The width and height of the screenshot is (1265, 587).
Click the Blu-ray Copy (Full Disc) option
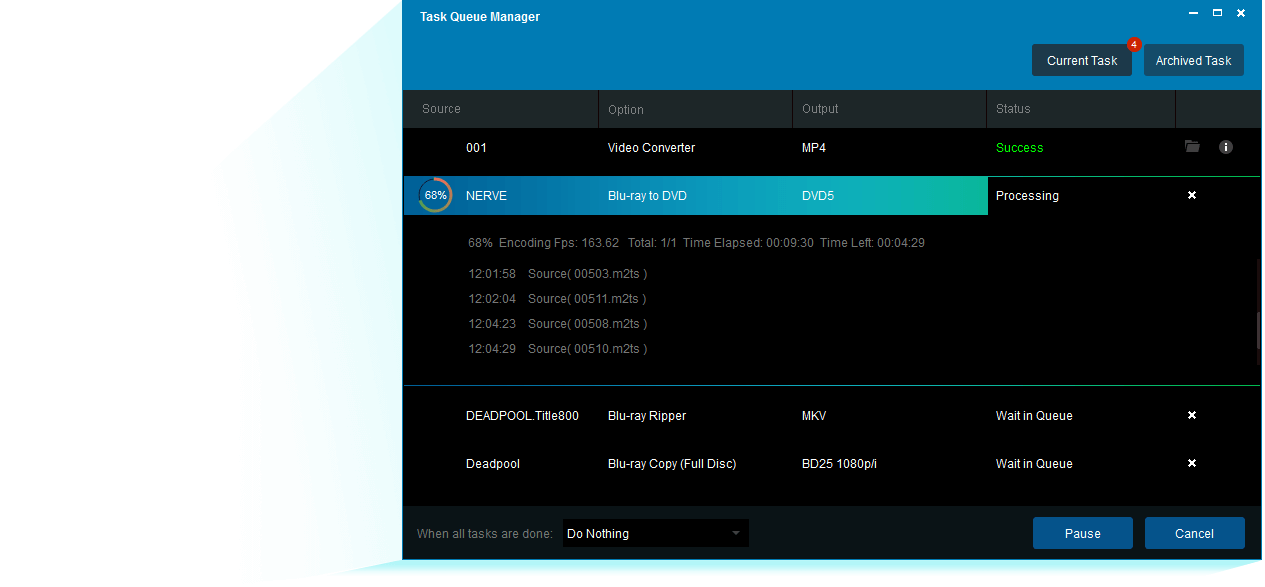[672, 464]
